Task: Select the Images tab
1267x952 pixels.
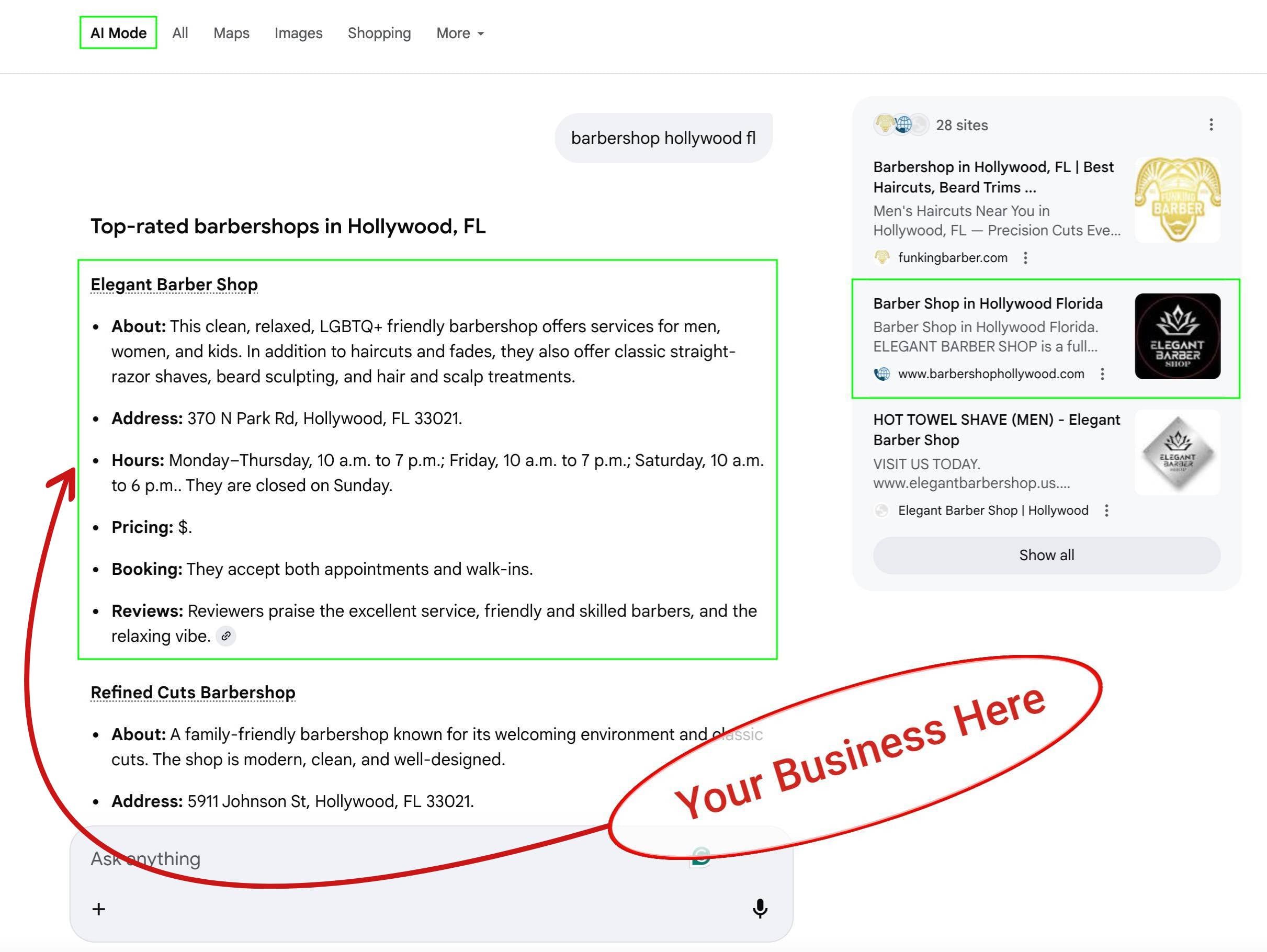Action: tap(298, 33)
